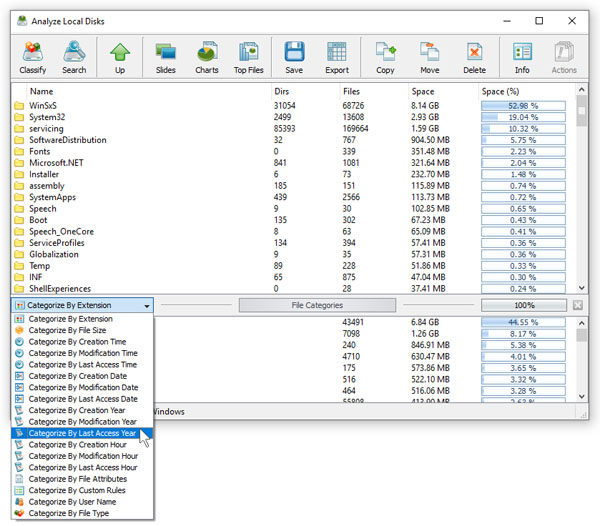
Task: Select Categorize By Custom Rules
Action: pos(82,490)
